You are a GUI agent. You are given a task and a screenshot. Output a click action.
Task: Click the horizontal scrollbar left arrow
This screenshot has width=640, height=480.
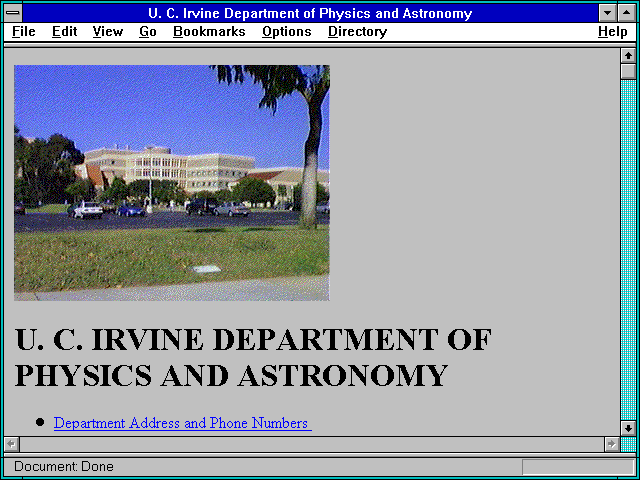12,444
